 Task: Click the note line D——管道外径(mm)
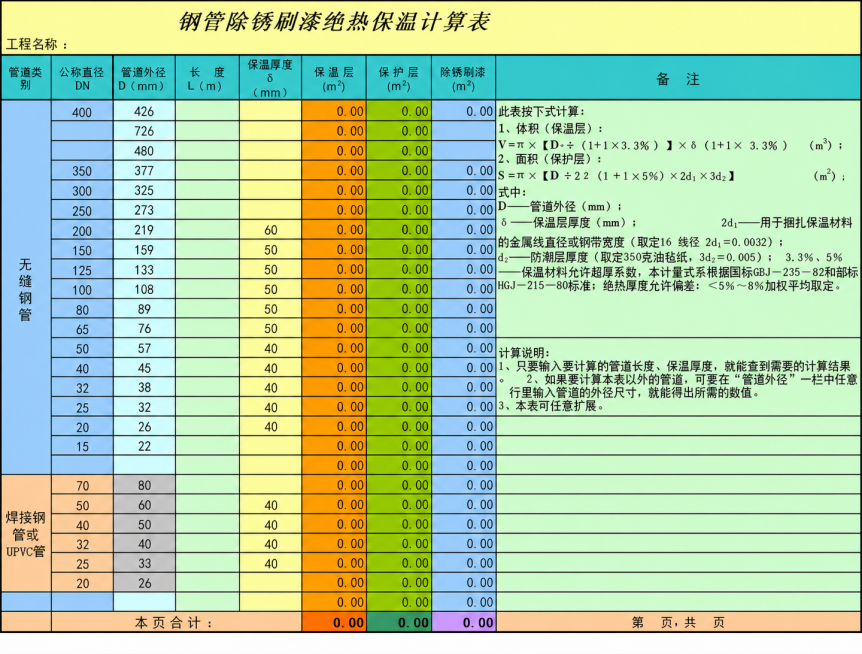561,207
